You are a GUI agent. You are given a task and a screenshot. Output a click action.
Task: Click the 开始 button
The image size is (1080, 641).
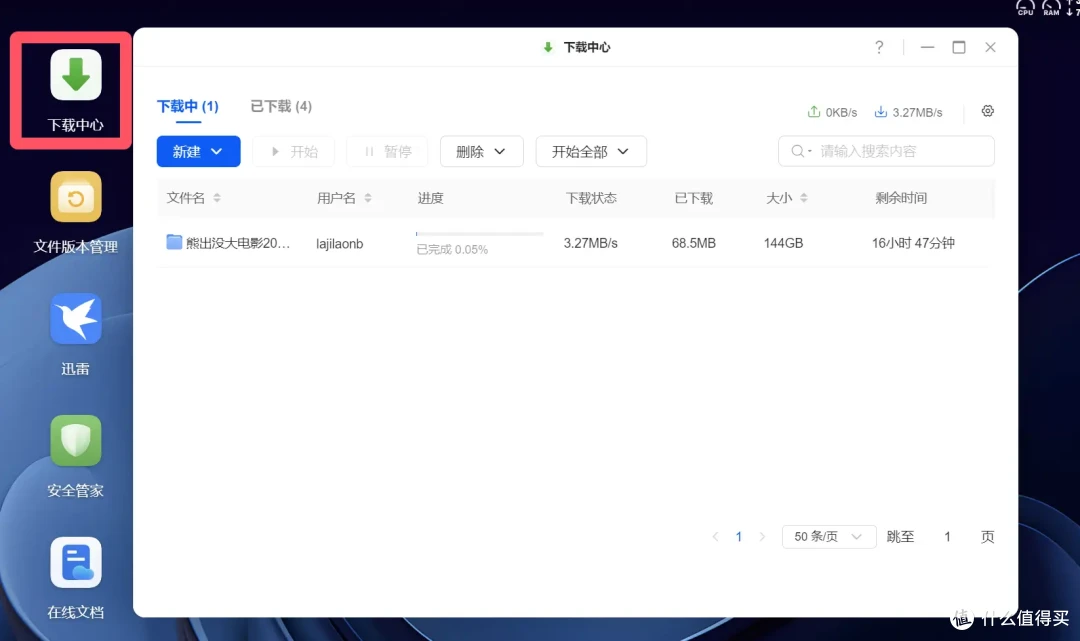click(x=294, y=151)
